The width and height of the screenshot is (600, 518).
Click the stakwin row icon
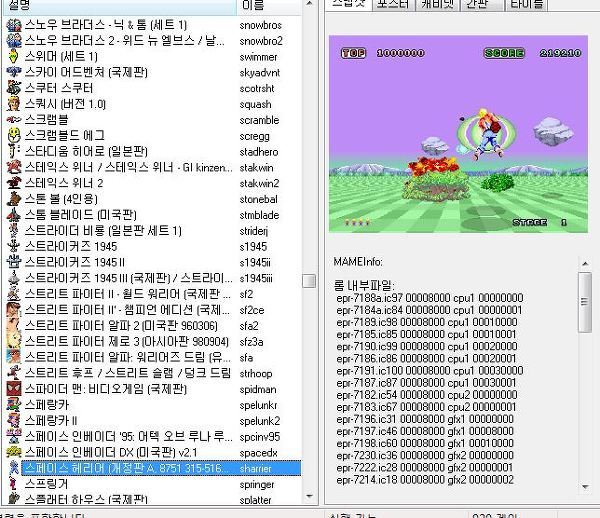pyautogui.click(x=14, y=167)
